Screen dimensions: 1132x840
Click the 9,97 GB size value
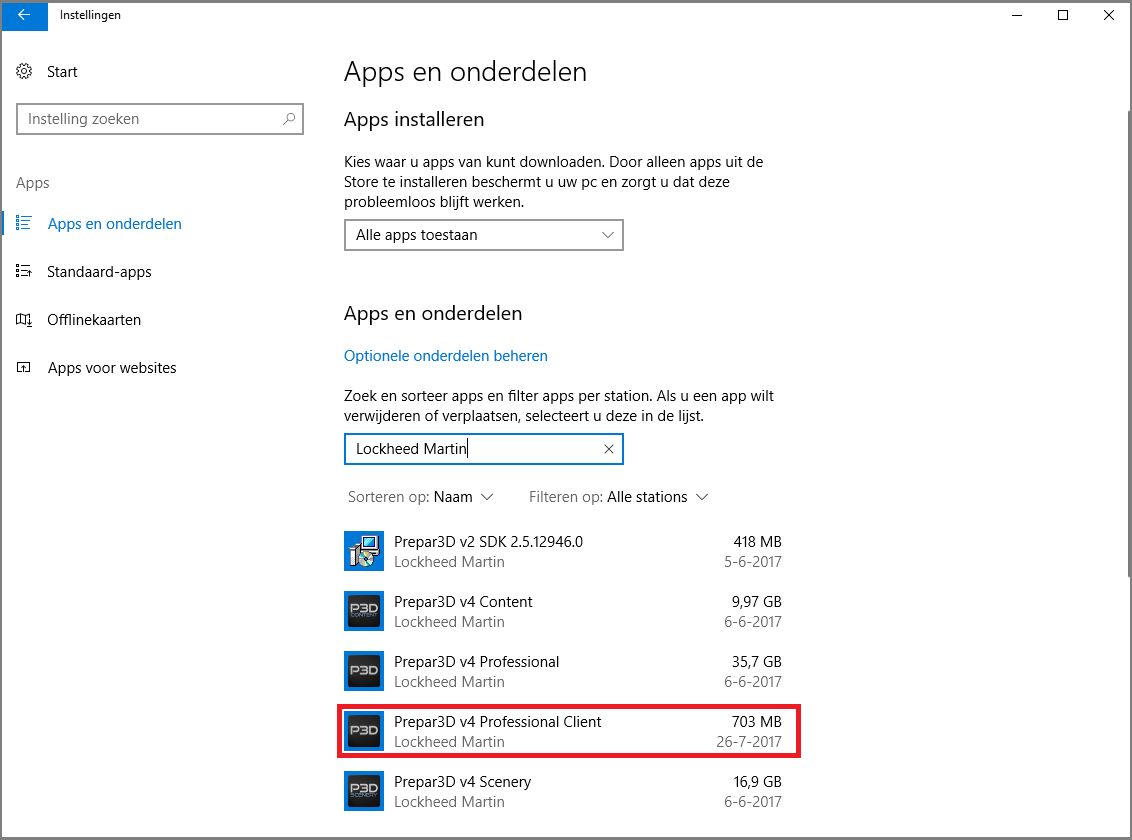click(757, 602)
